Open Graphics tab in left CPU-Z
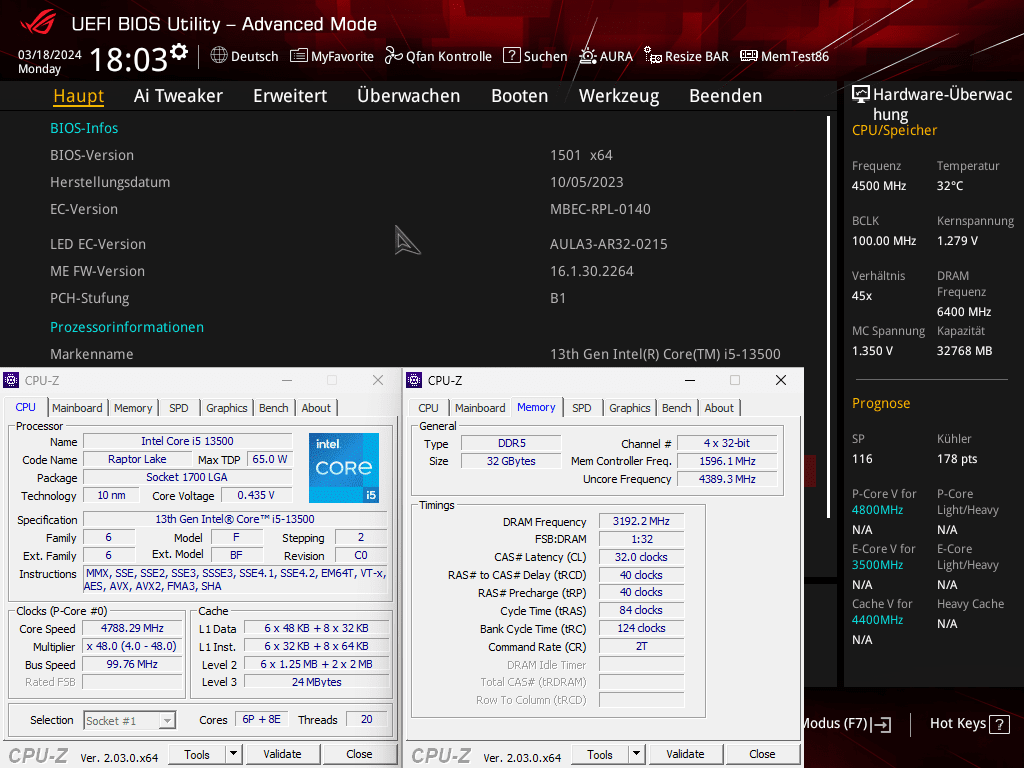The image size is (1024, 768). (x=227, y=408)
